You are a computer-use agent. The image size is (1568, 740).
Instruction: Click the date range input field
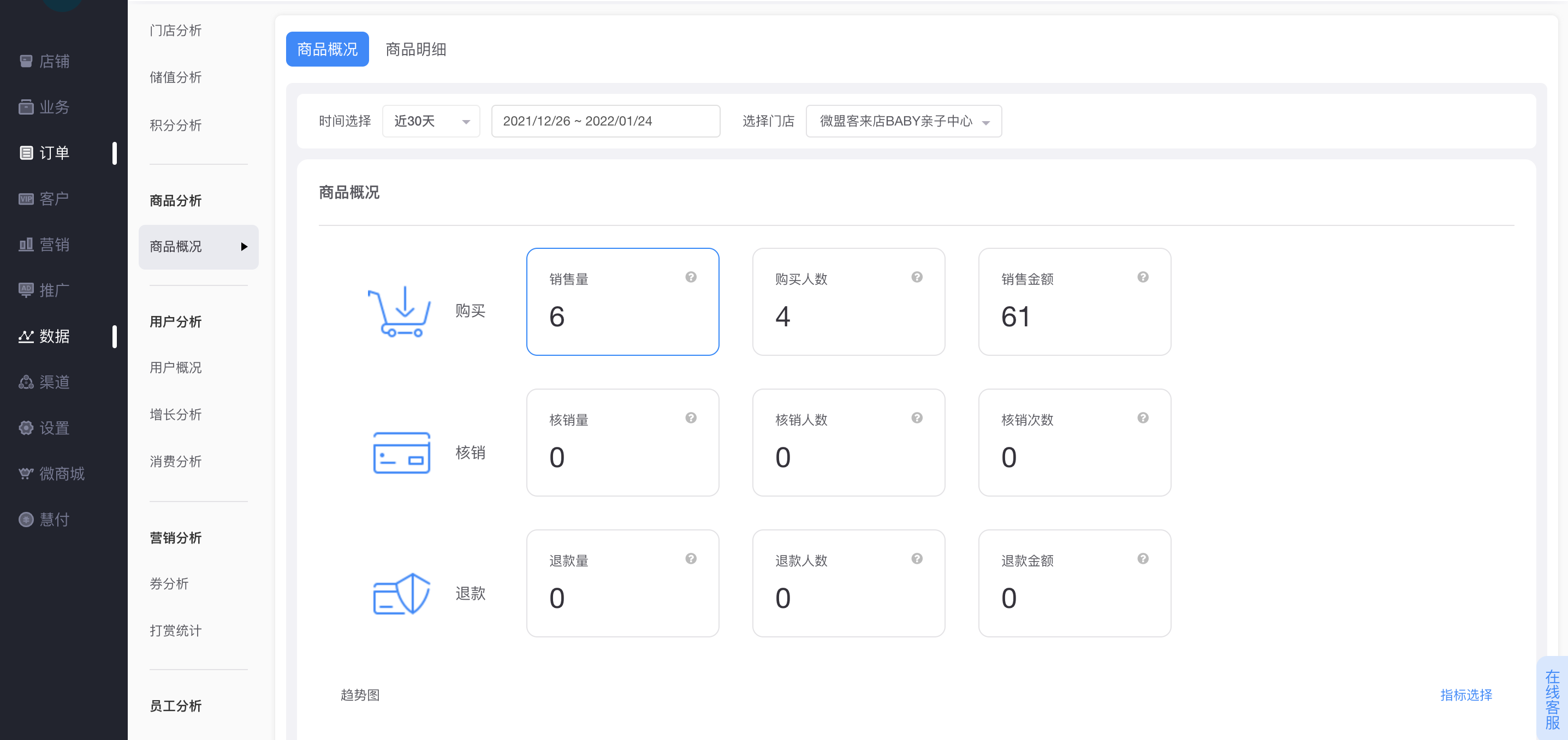coord(605,121)
